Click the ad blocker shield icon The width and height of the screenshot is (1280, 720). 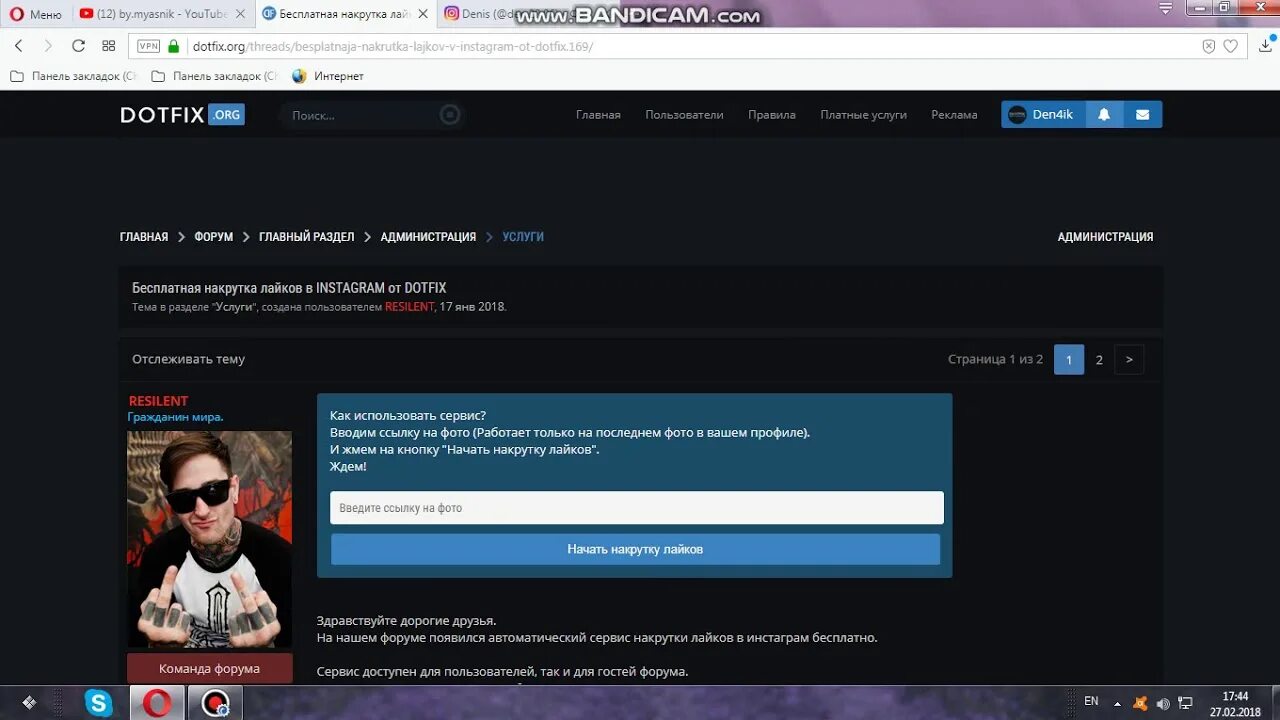point(1208,46)
